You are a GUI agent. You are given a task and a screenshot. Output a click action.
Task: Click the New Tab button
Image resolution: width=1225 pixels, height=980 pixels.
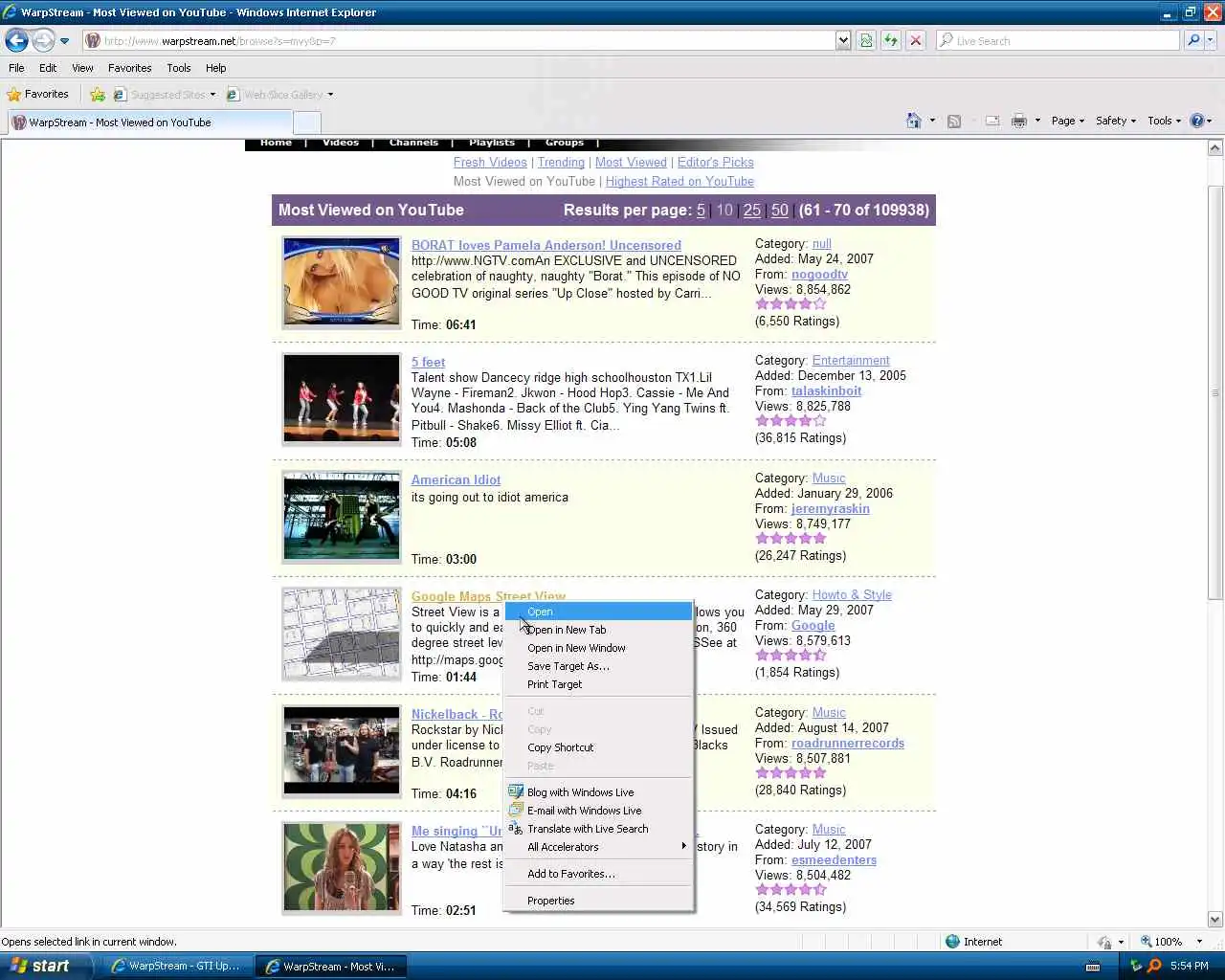pyautogui.click(x=306, y=122)
